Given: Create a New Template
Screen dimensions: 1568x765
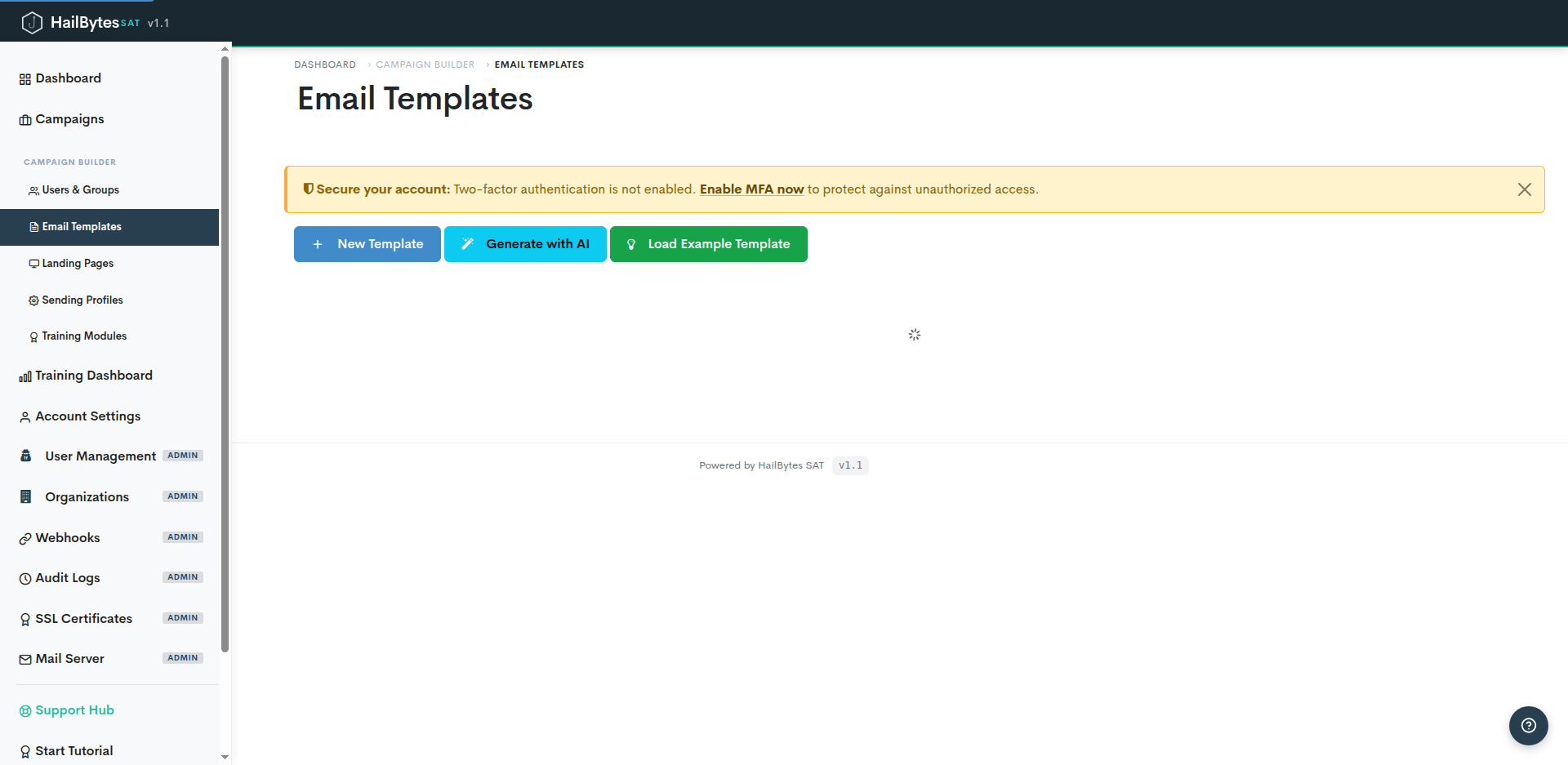Looking at the screenshot, I should pyautogui.click(x=367, y=244).
